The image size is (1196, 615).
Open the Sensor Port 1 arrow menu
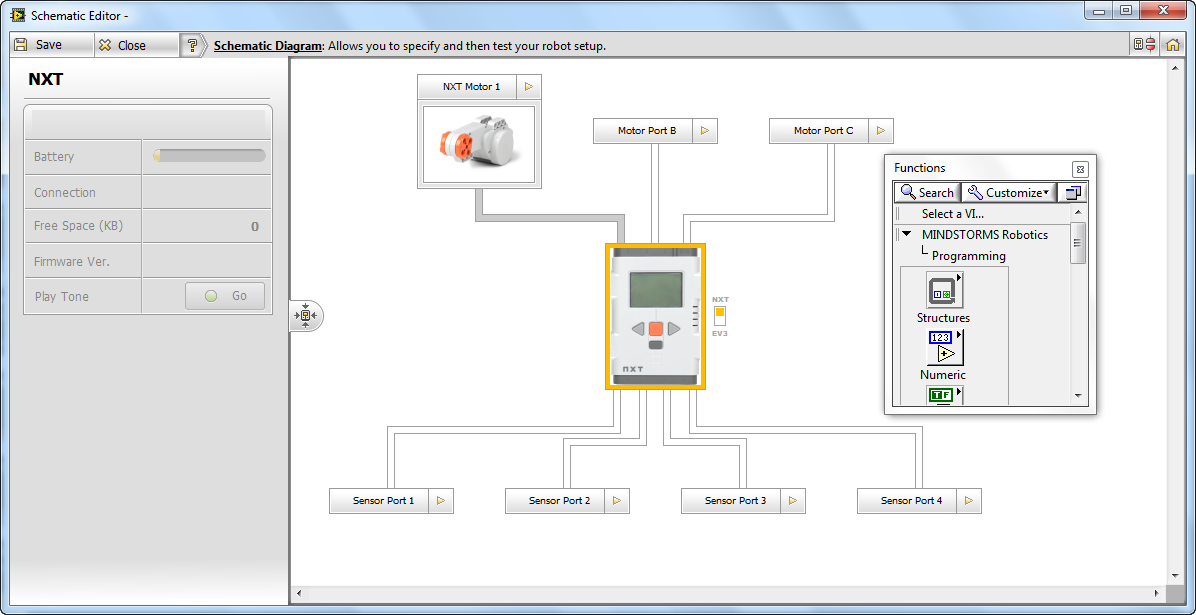(441, 501)
